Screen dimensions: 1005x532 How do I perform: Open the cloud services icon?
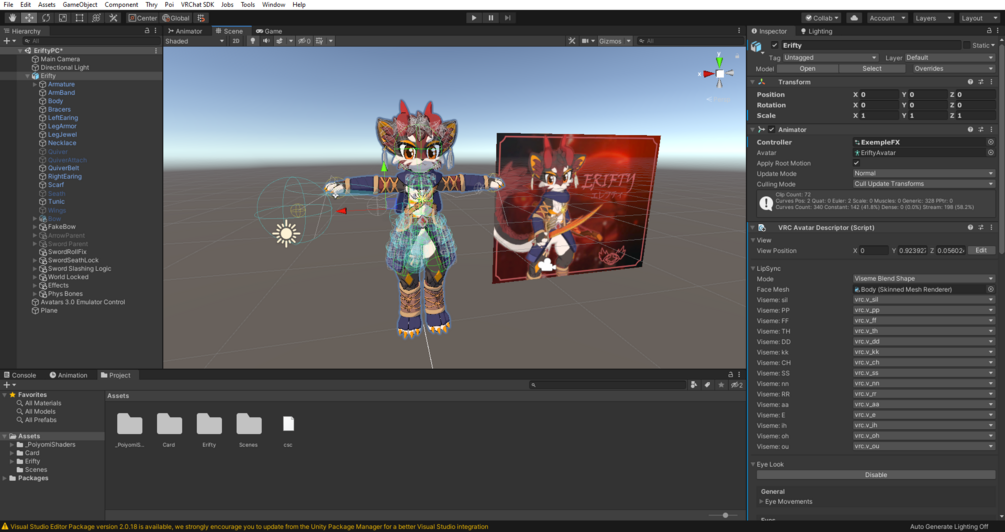(x=854, y=18)
